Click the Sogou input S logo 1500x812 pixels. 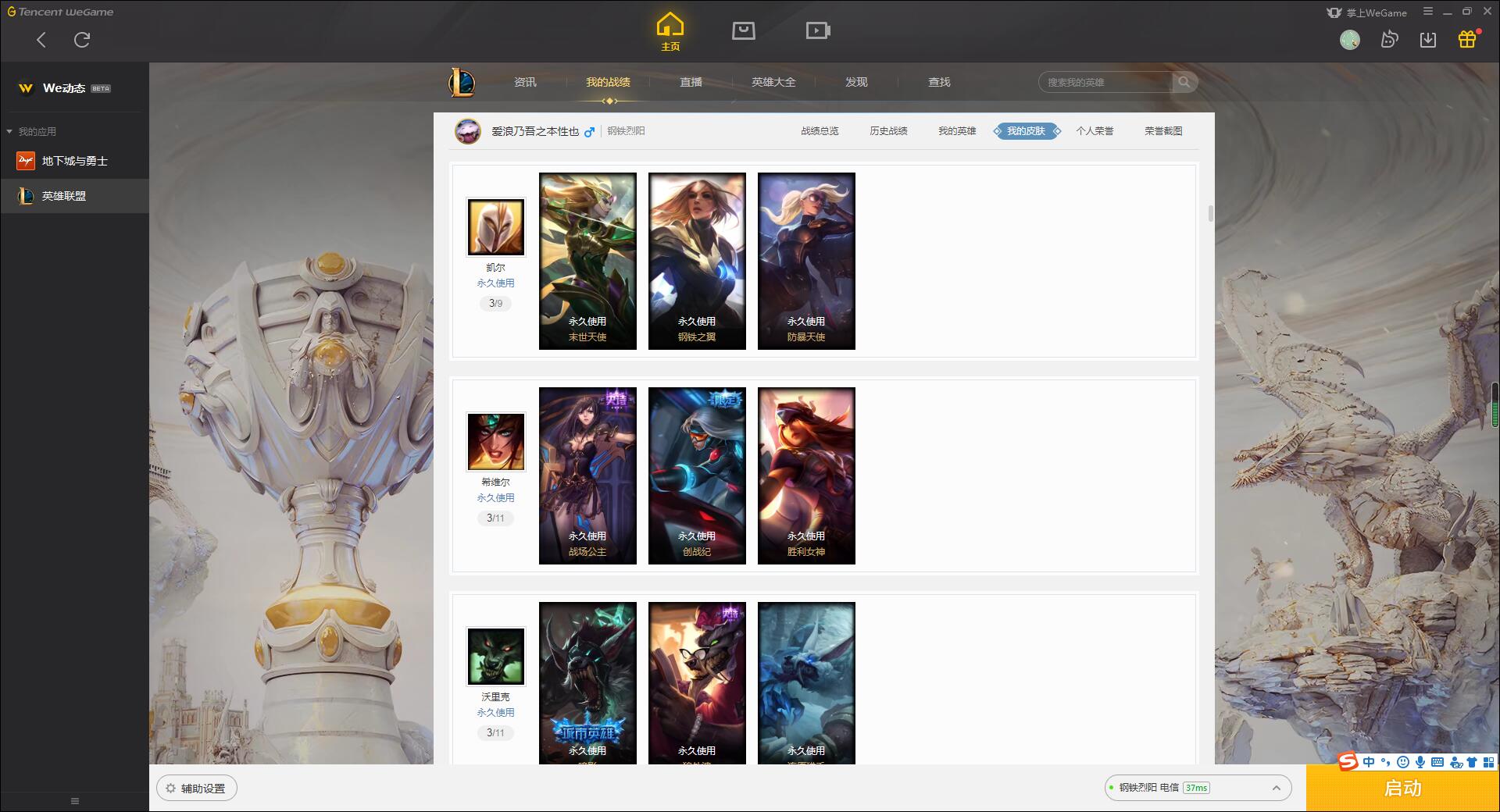point(1348,762)
